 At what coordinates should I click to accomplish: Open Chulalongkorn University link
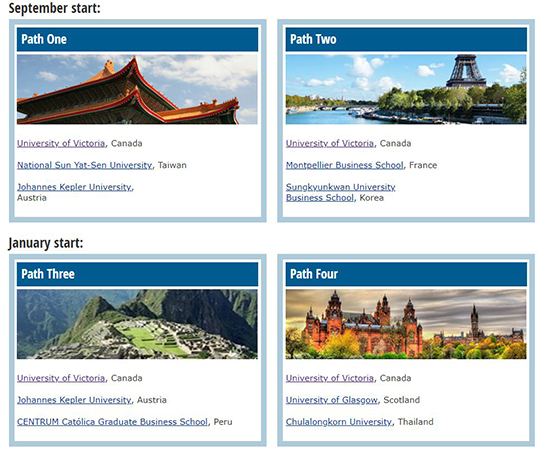coord(339,422)
